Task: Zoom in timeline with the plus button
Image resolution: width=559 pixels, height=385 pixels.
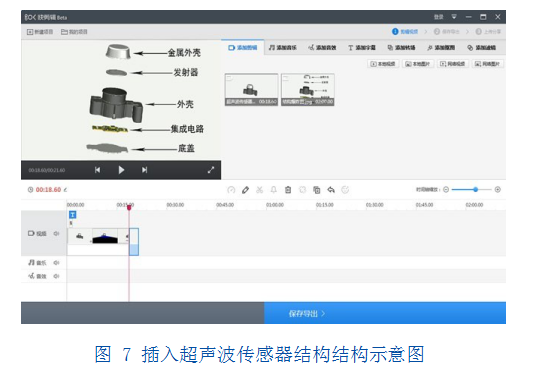Action: pos(498,190)
